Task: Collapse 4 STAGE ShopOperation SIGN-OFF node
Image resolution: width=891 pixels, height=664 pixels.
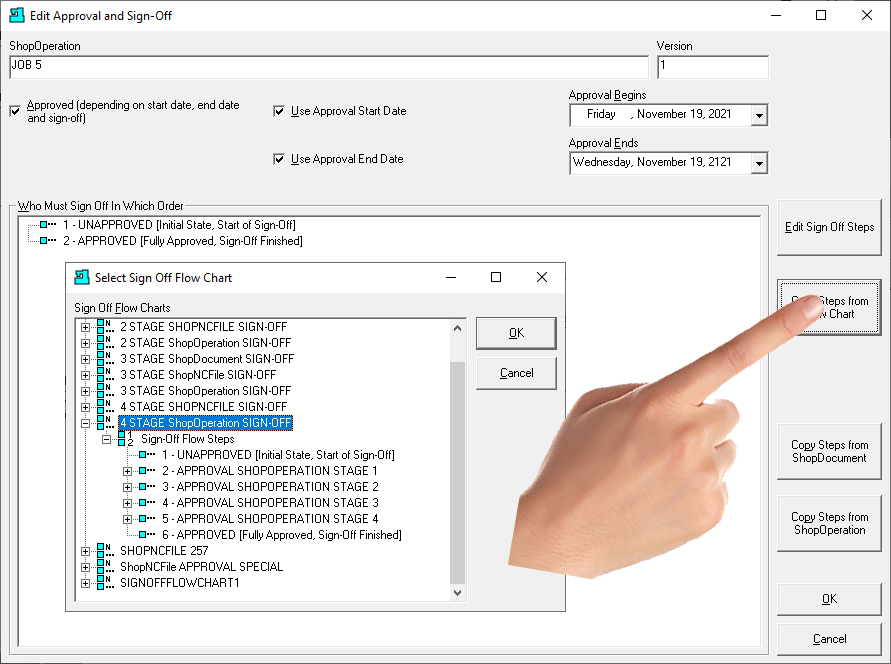Action: (x=85, y=423)
